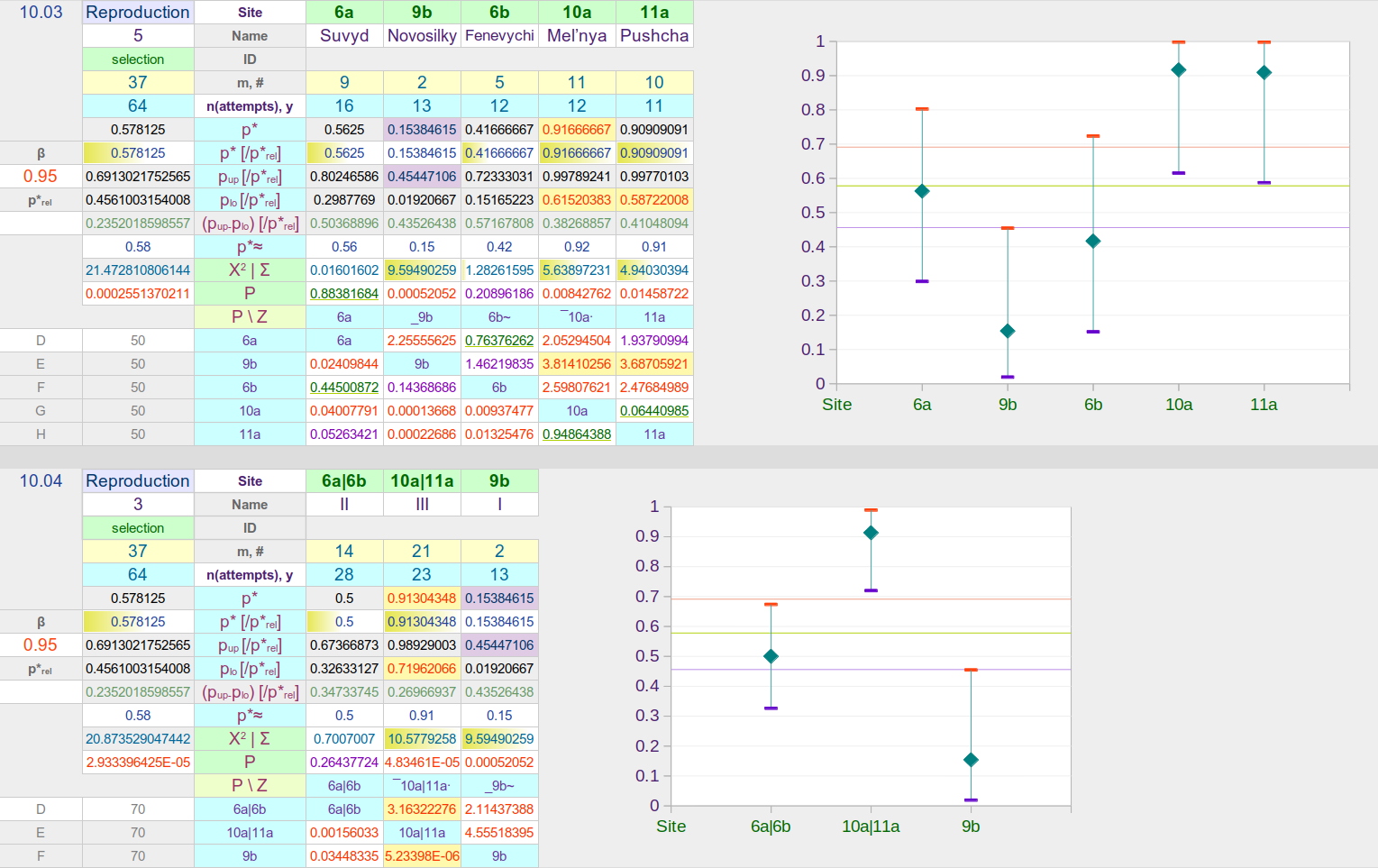
Task: Click the green selection cell in table 10.03
Action: tap(138, 59)
